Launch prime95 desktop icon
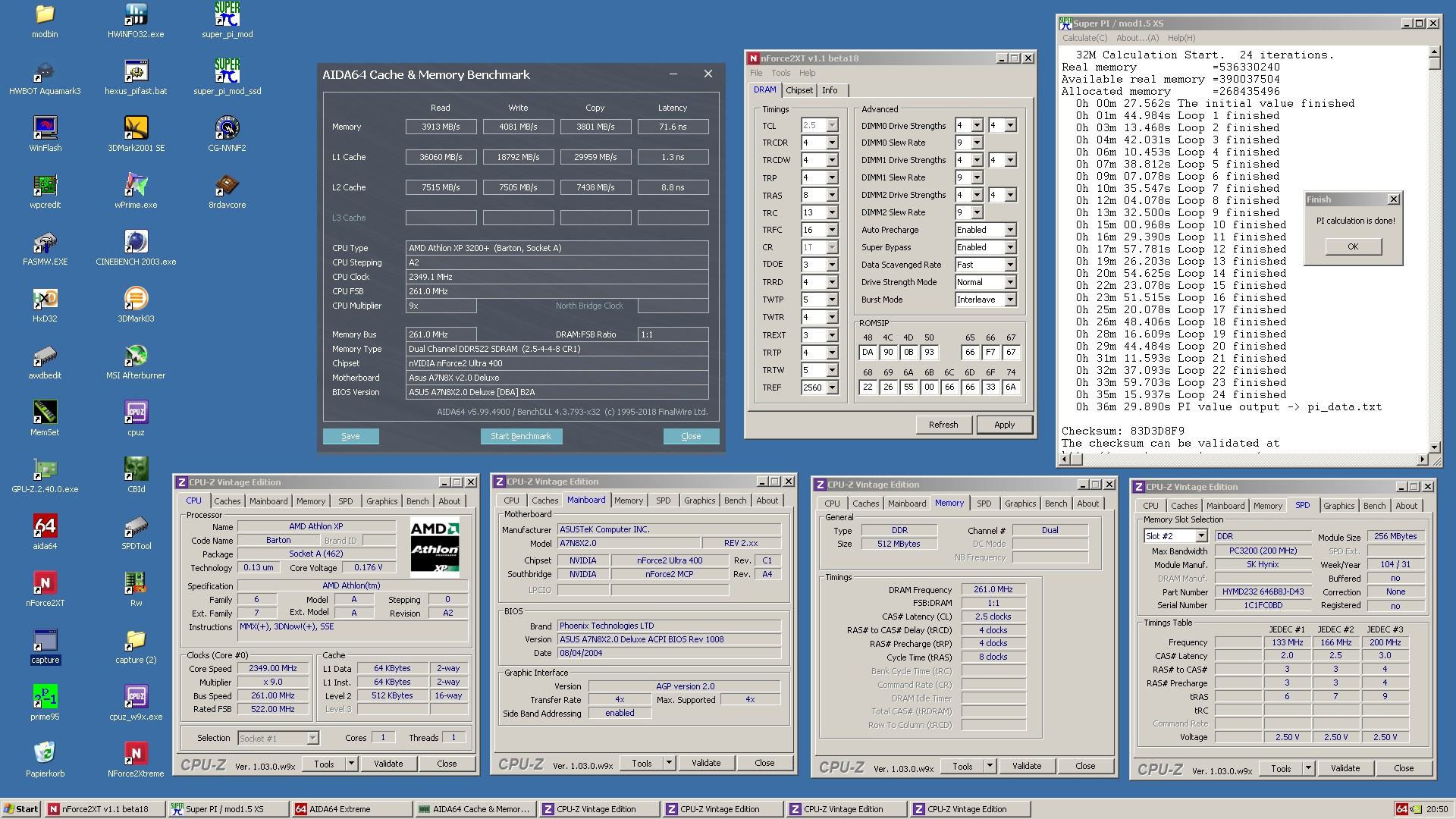 [45, 703]
